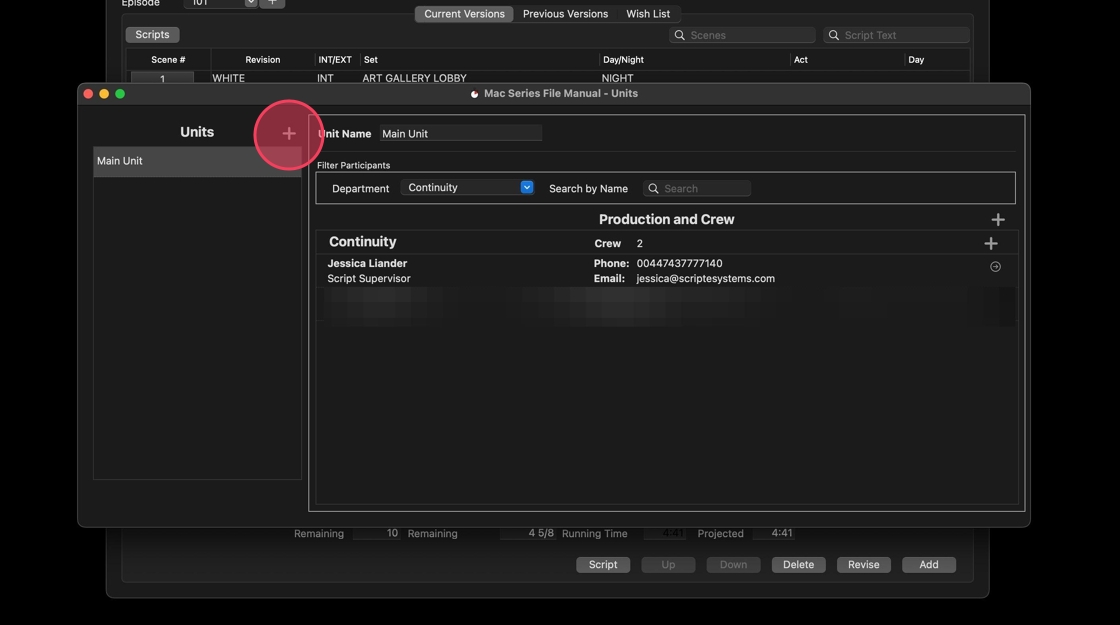Open Jessica Liander details arrow icon

tap(995, 267)
